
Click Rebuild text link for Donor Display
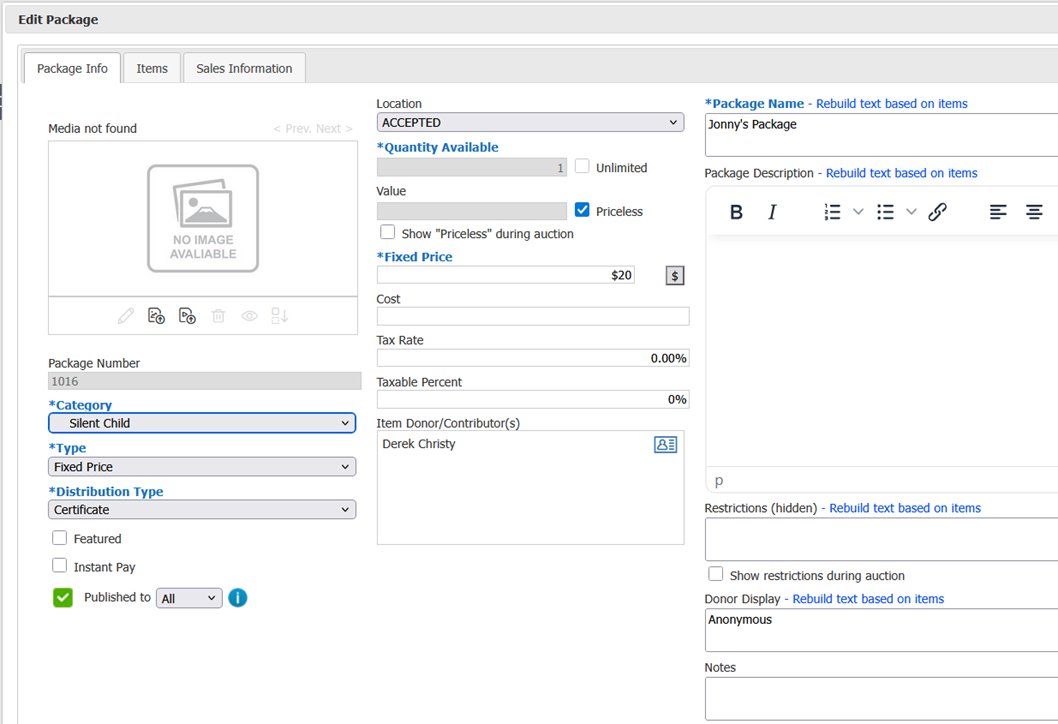(868, 599)
